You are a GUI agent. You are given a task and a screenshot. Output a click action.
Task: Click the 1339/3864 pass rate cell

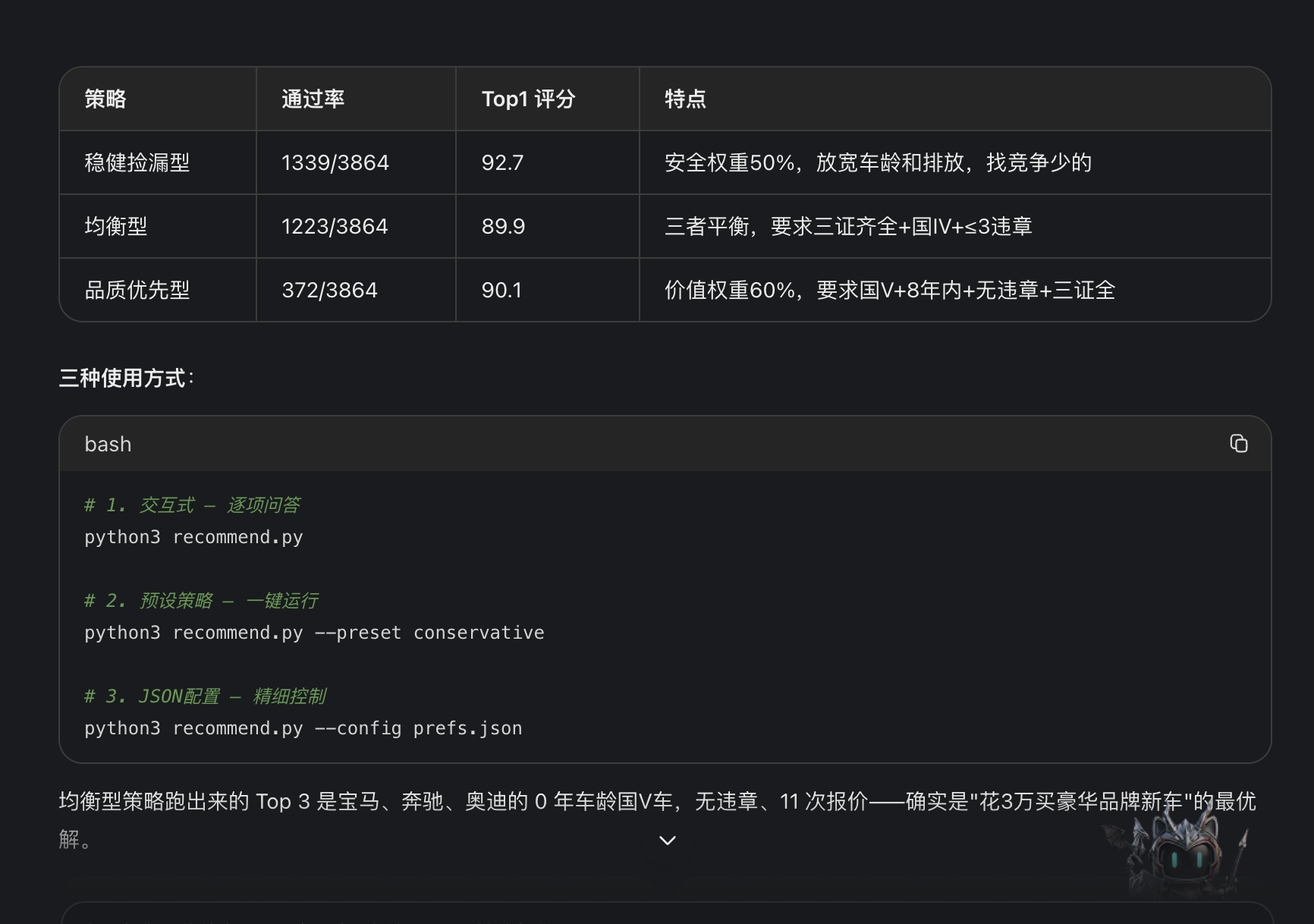coord(335,162)
